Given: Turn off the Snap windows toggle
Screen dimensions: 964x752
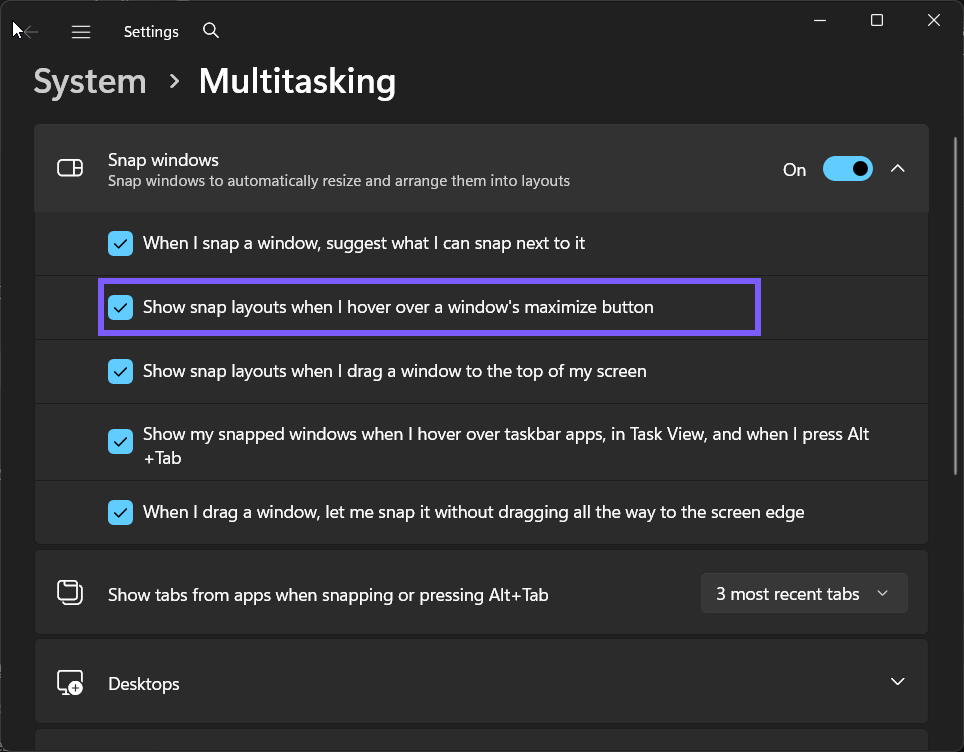Looking at the screenshot, I should [847, 168].
